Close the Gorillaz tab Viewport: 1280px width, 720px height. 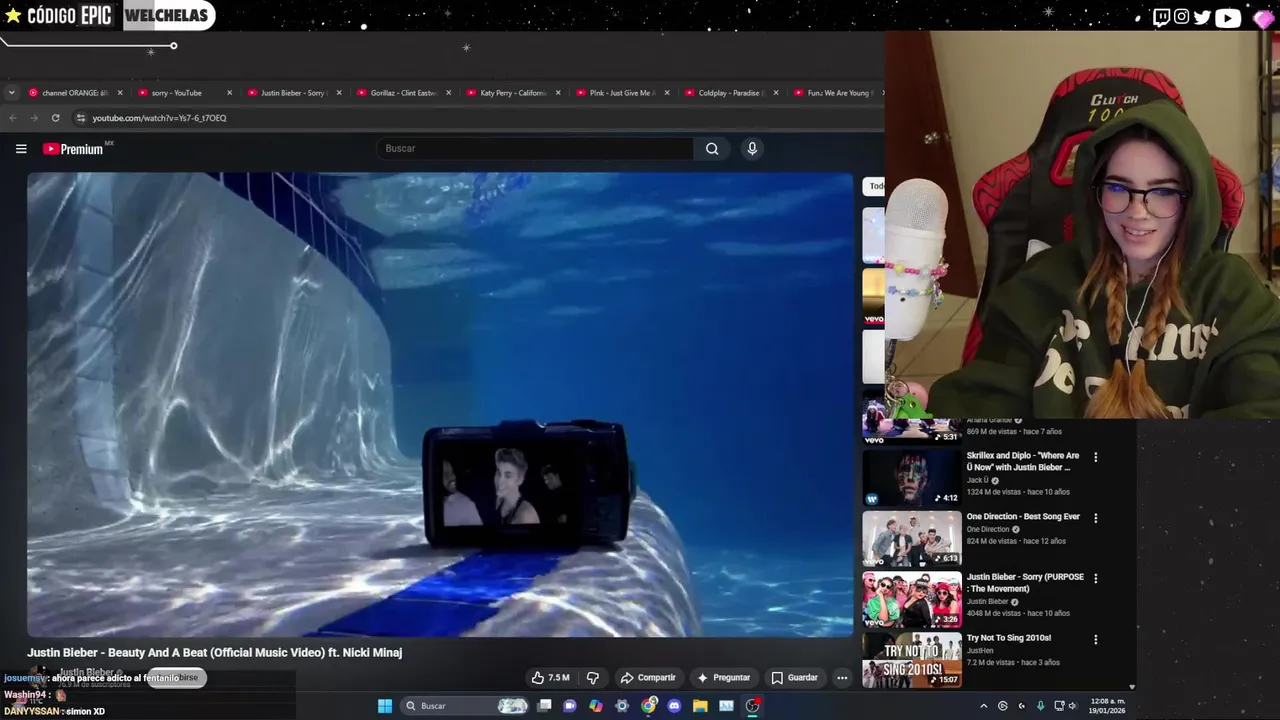click(448, 93)
